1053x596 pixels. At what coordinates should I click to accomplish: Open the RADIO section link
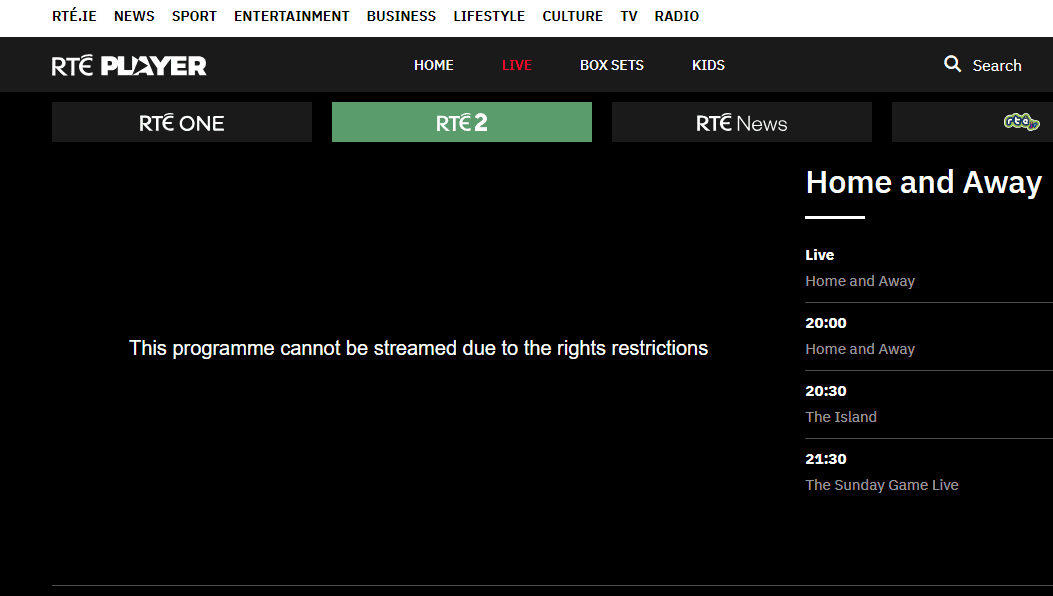coord(676,16)
